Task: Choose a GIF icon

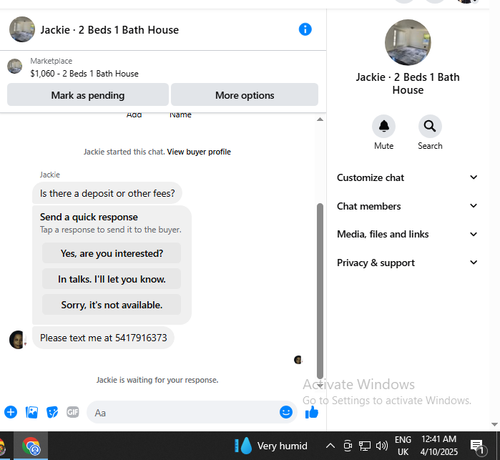Action: (73, 412)
